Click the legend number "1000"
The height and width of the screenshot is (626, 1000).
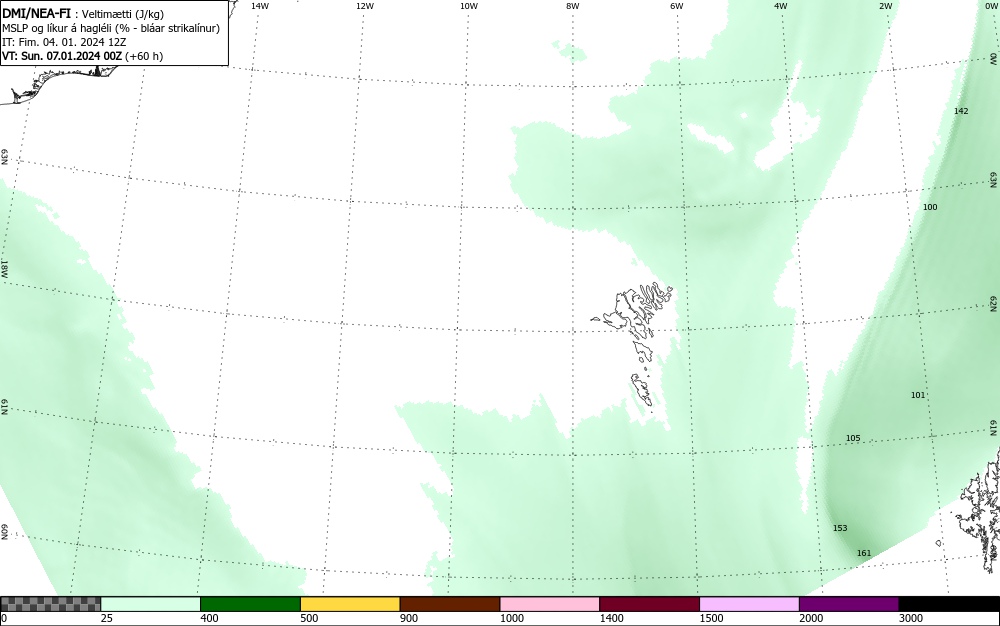(x=512, y=618)
